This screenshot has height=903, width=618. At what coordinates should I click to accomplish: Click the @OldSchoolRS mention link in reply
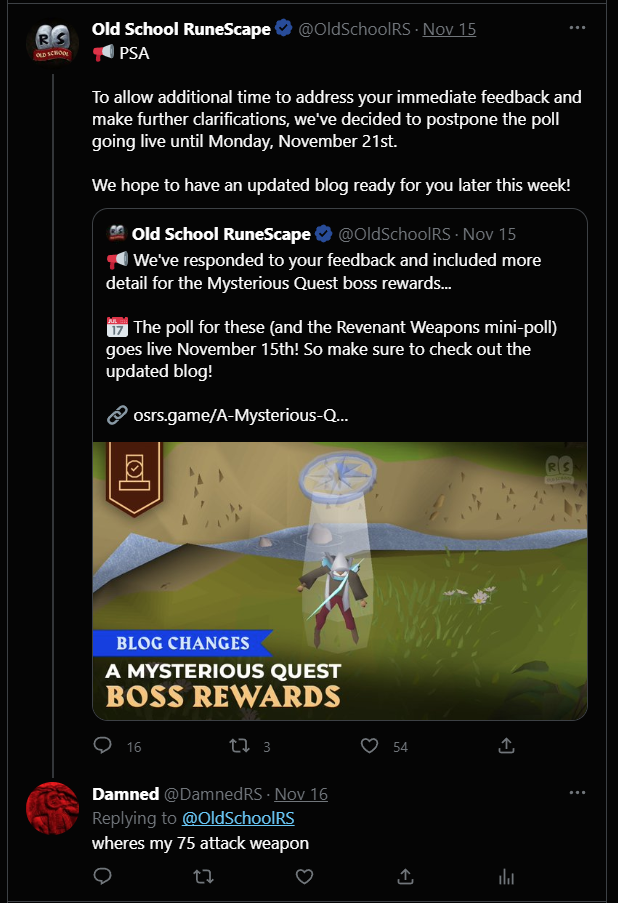coord(238,818)
